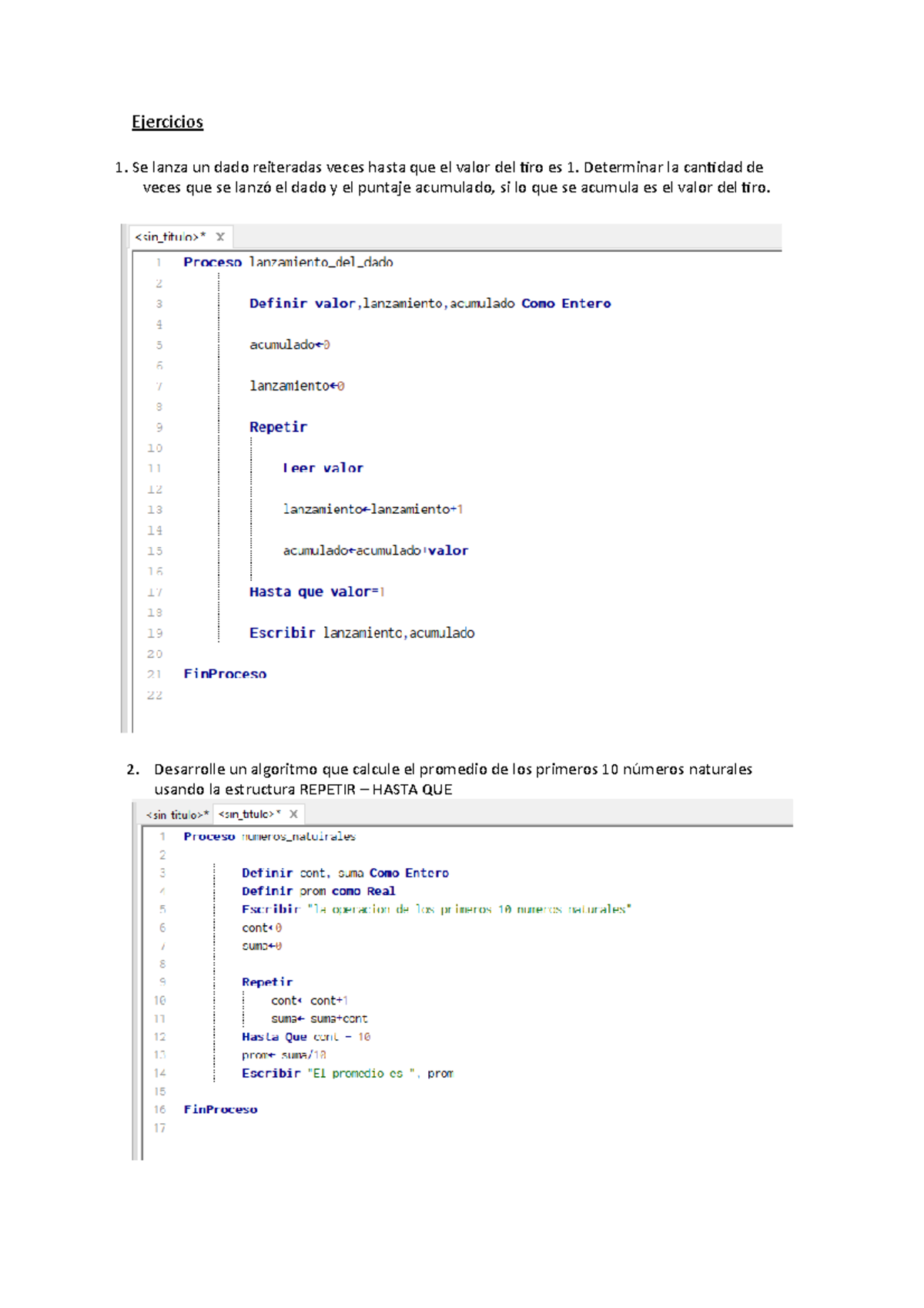Screen dimensions: 924x1308
Task: Click the 'prom← suma/10' assignment line
Action: click(x=284, y=1055)
